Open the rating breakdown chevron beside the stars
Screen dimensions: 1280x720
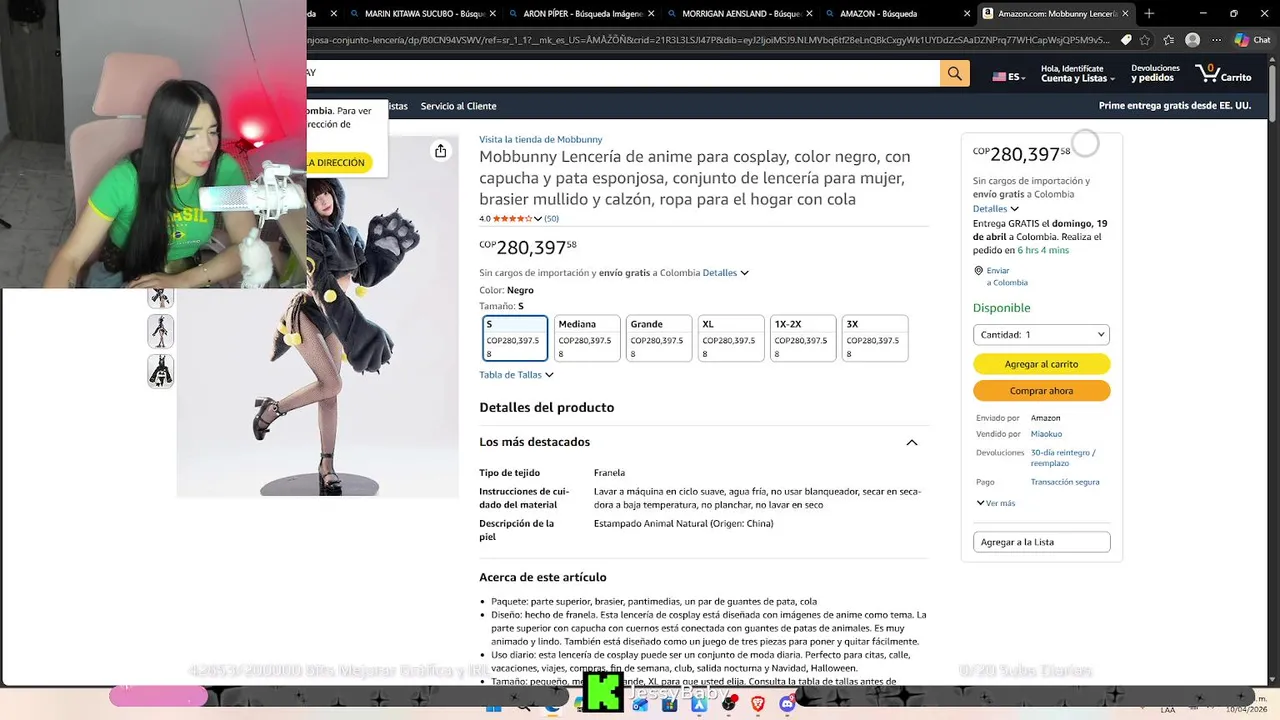(538, 218)
